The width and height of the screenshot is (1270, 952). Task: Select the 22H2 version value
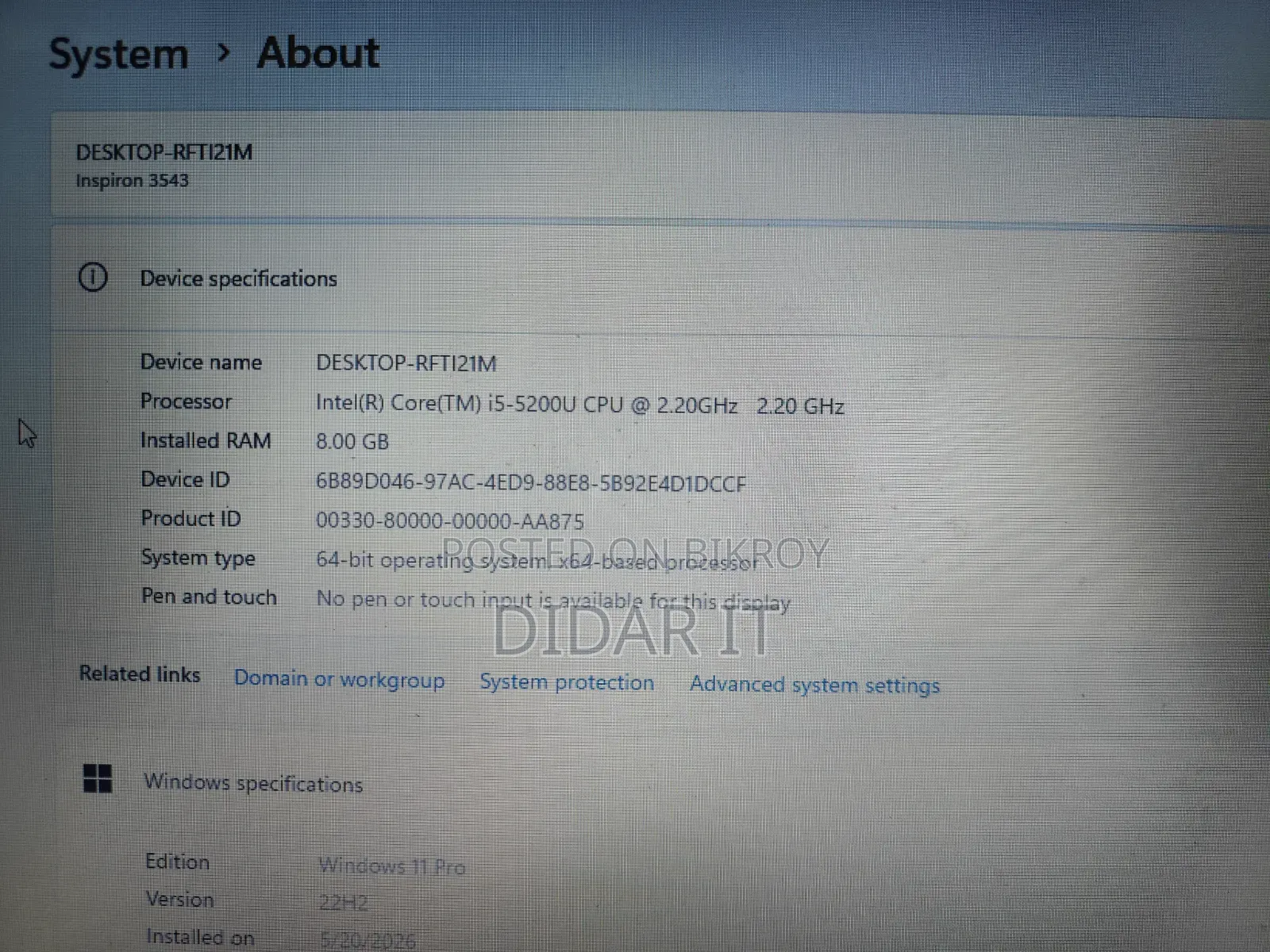344,904
